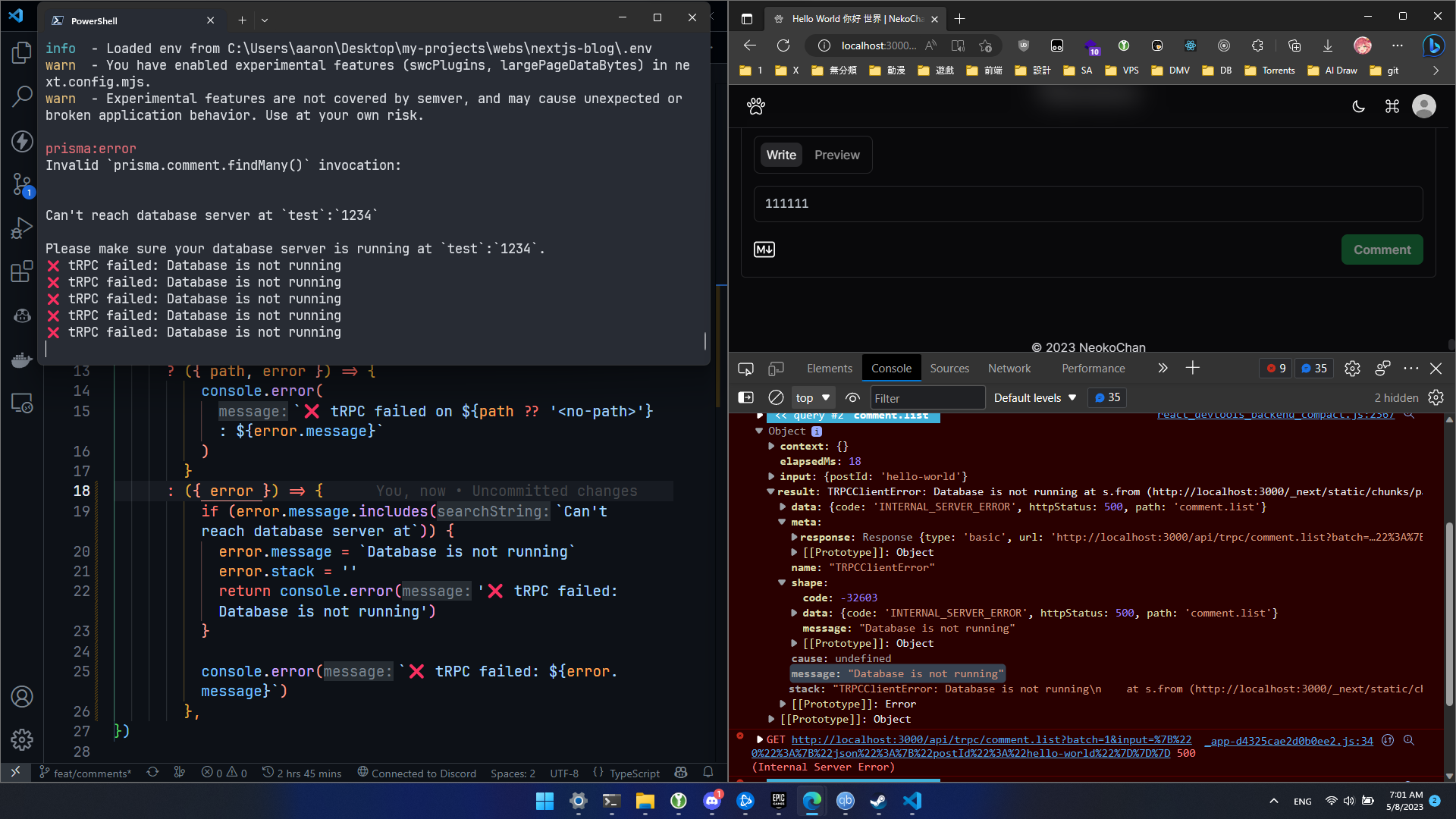
Task: Toggle live expression eye icon
Action: [x=852, y=397]
